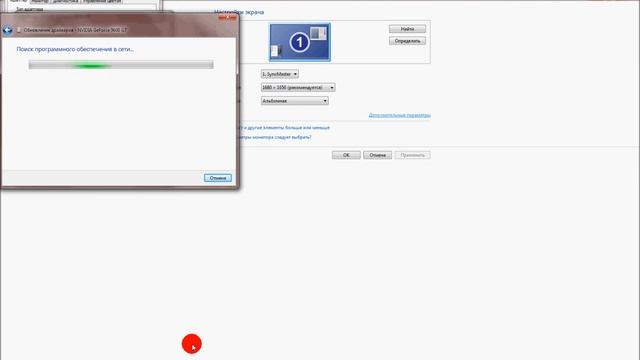Screen dimensions: 640x360
Task: Go back in the driver update wizard
Action: (x=7, y=30)
